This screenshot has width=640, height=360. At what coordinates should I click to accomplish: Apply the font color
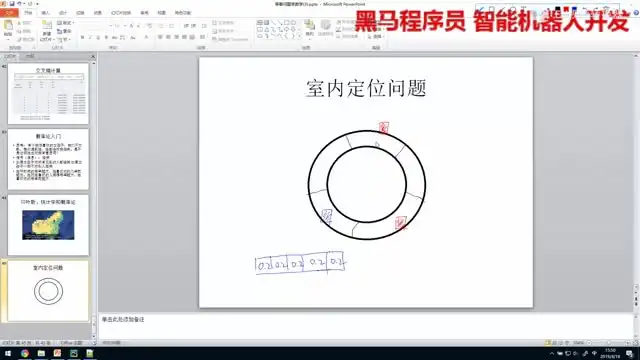[146, 38]
